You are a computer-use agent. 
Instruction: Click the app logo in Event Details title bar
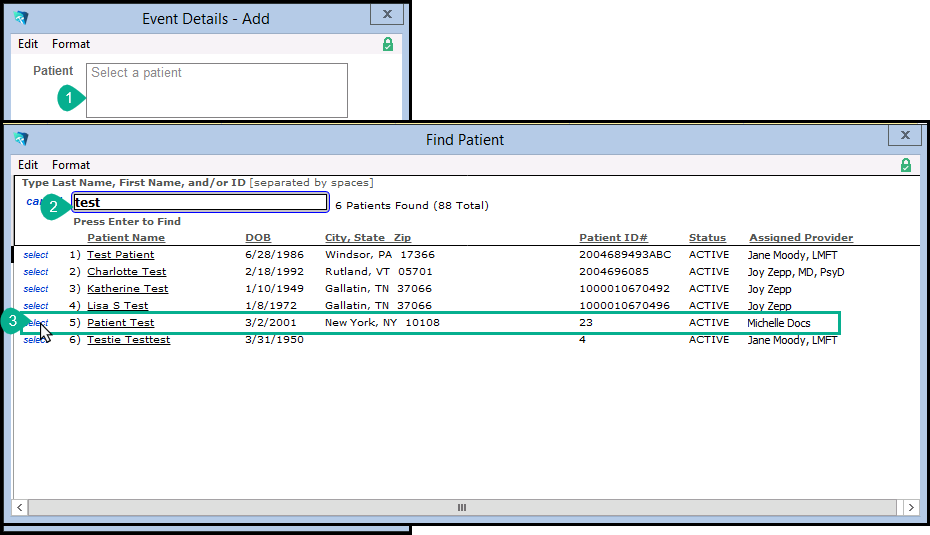(21, 18)
